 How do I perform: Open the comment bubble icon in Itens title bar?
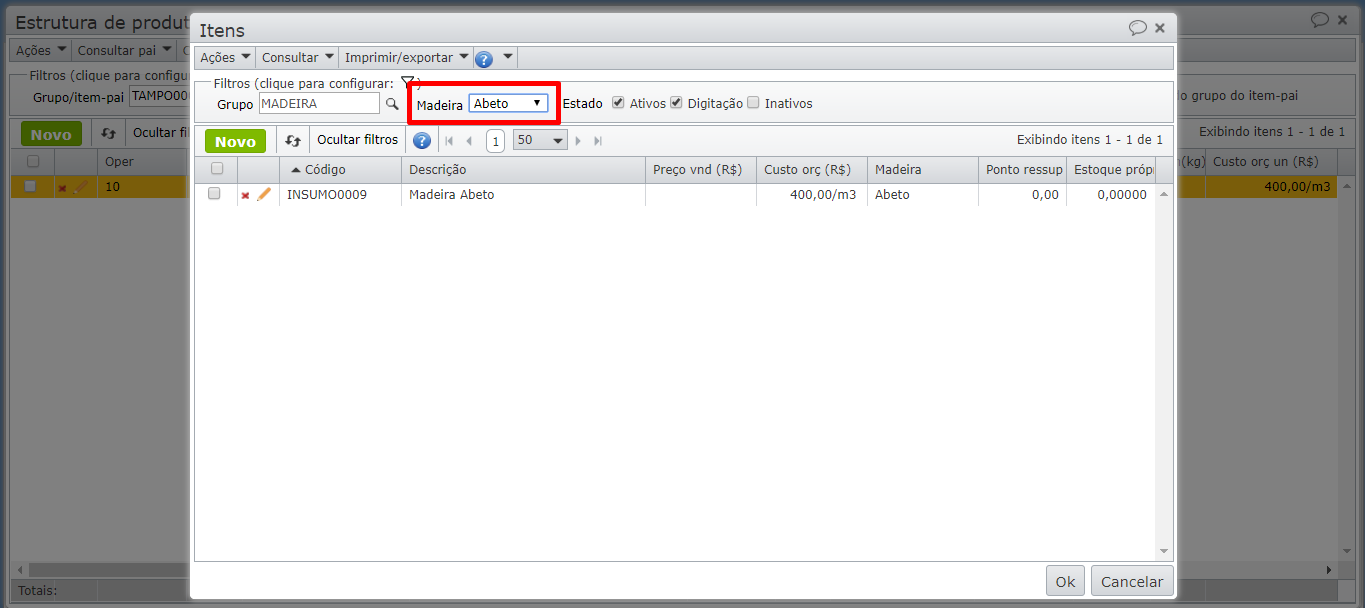[x=1137, y=28]
